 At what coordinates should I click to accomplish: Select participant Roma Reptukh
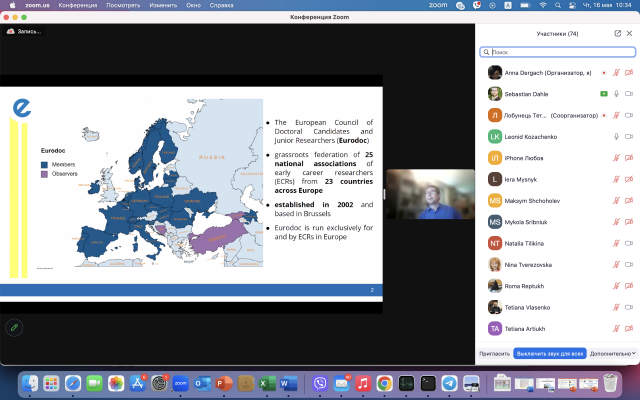pos(558,286)
